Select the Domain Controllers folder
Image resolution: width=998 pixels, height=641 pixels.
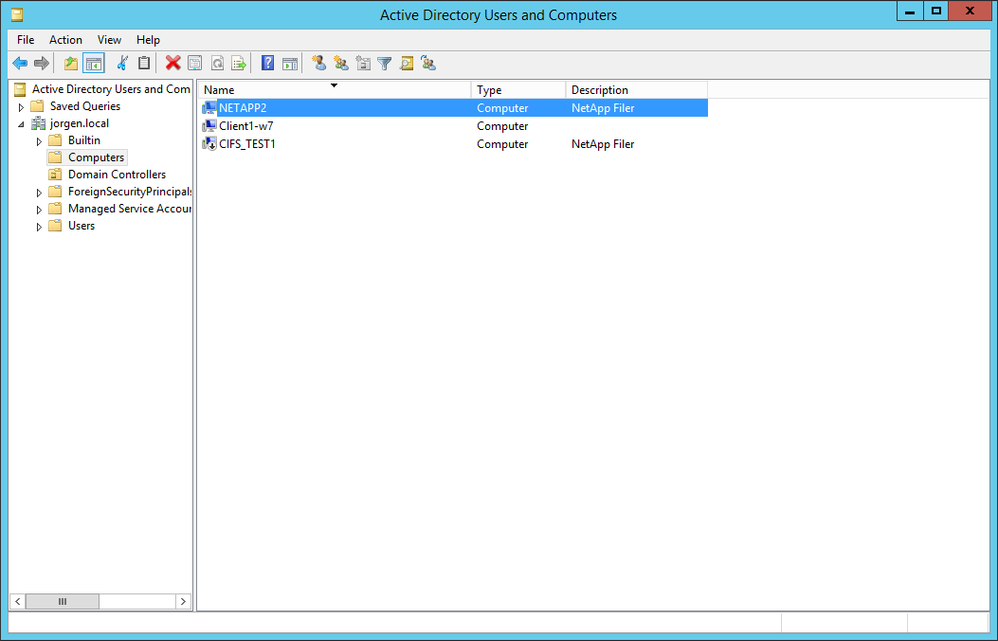point(116,174)
